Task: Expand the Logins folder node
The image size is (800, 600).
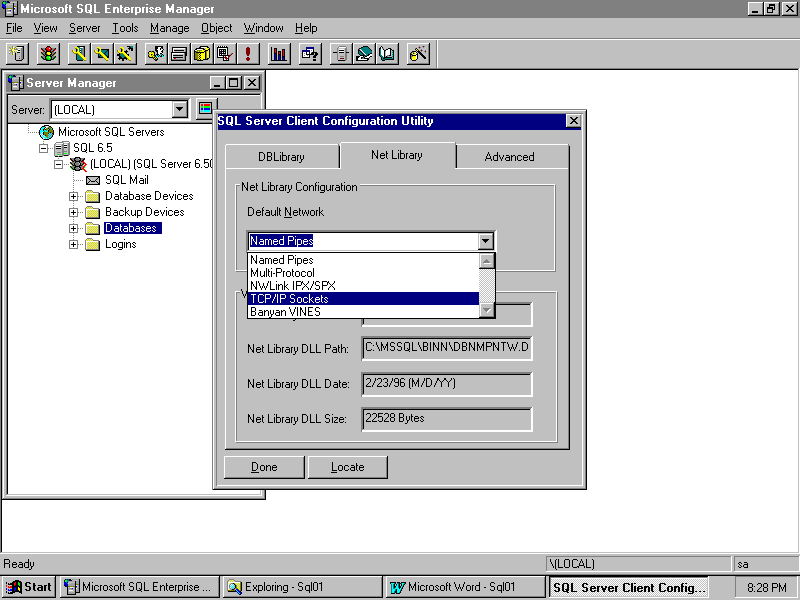Action: point(73,244)
